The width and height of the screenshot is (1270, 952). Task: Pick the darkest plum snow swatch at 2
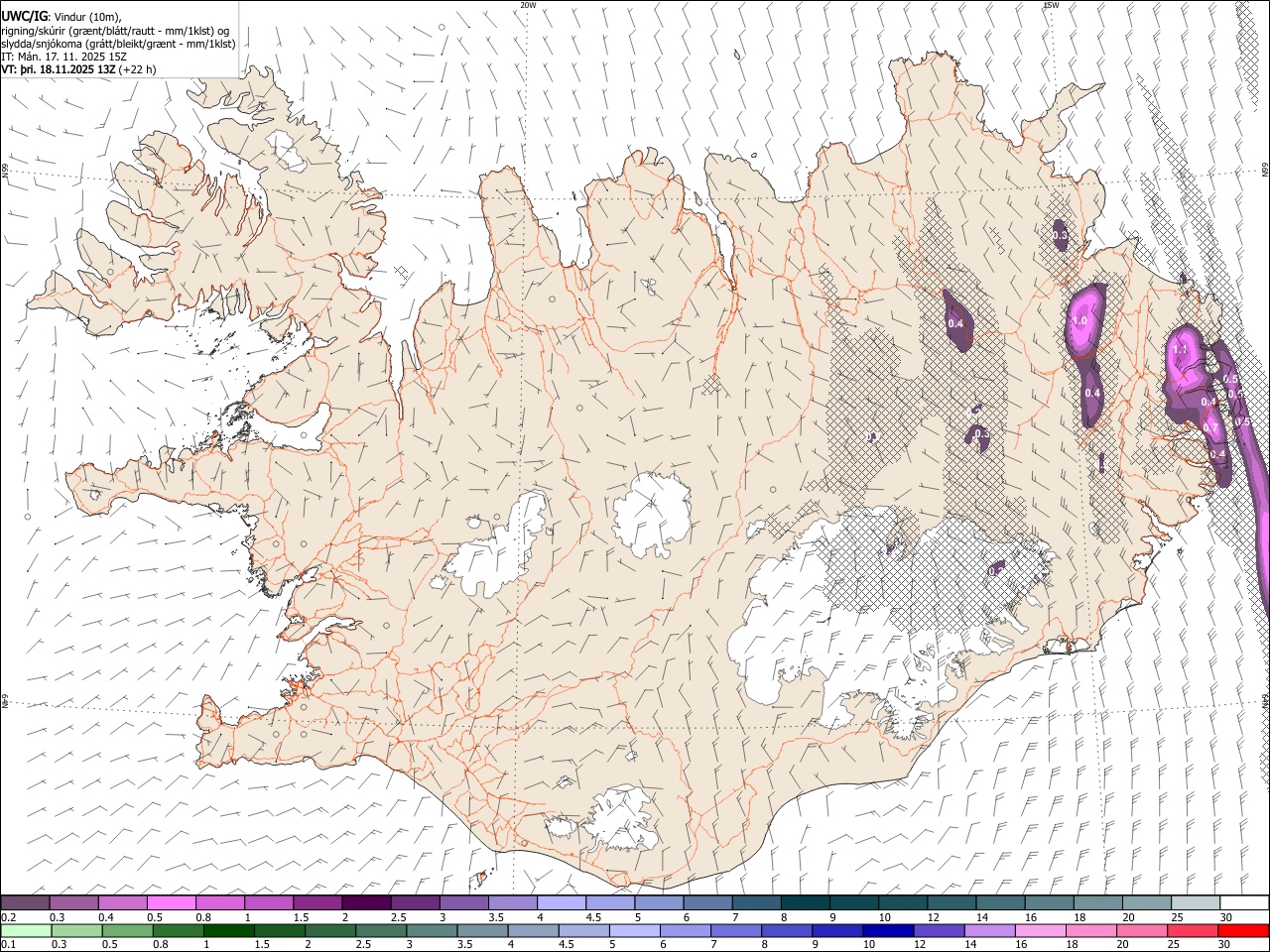[366, 902]
